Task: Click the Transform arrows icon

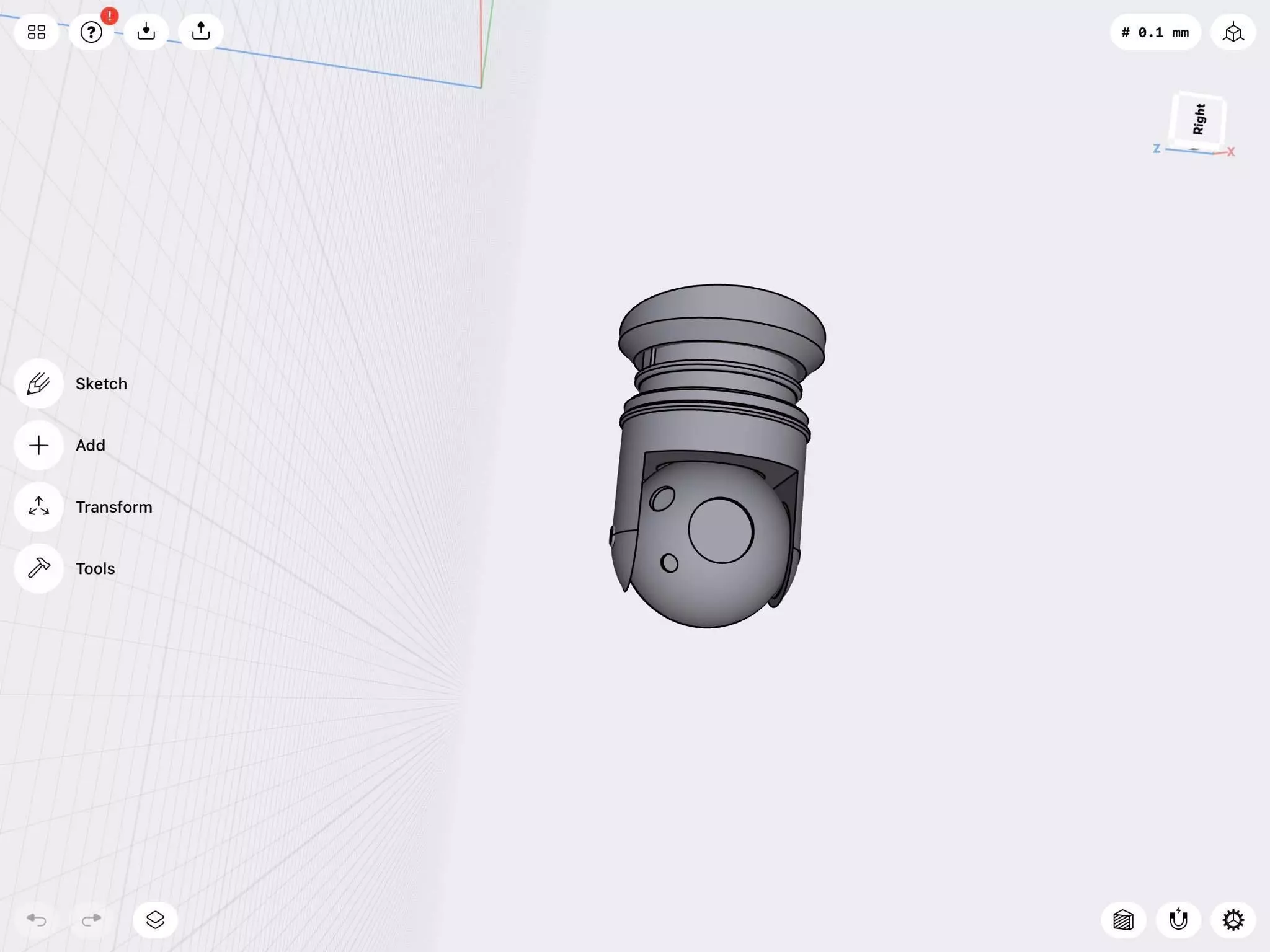Action: (x=38, y=506)
